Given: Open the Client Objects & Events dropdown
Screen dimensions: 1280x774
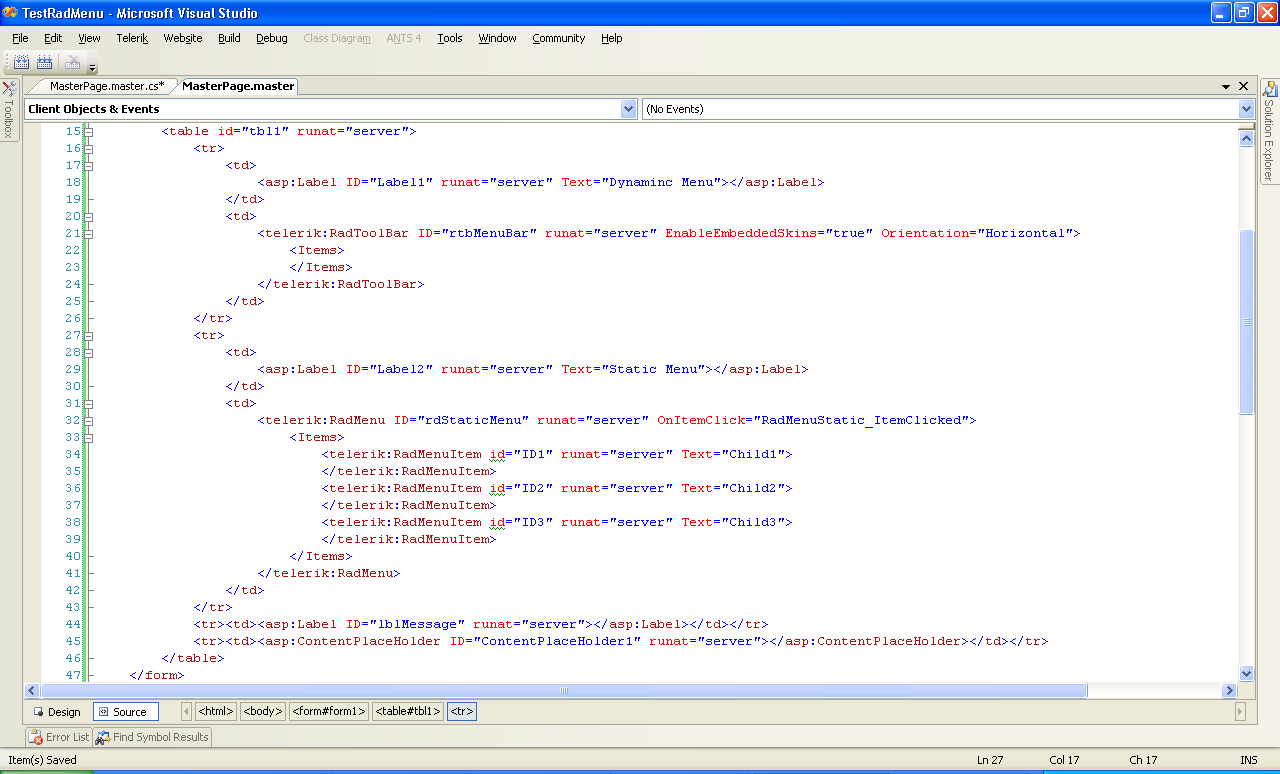Looking at the screenshot, I should [628, 109].
